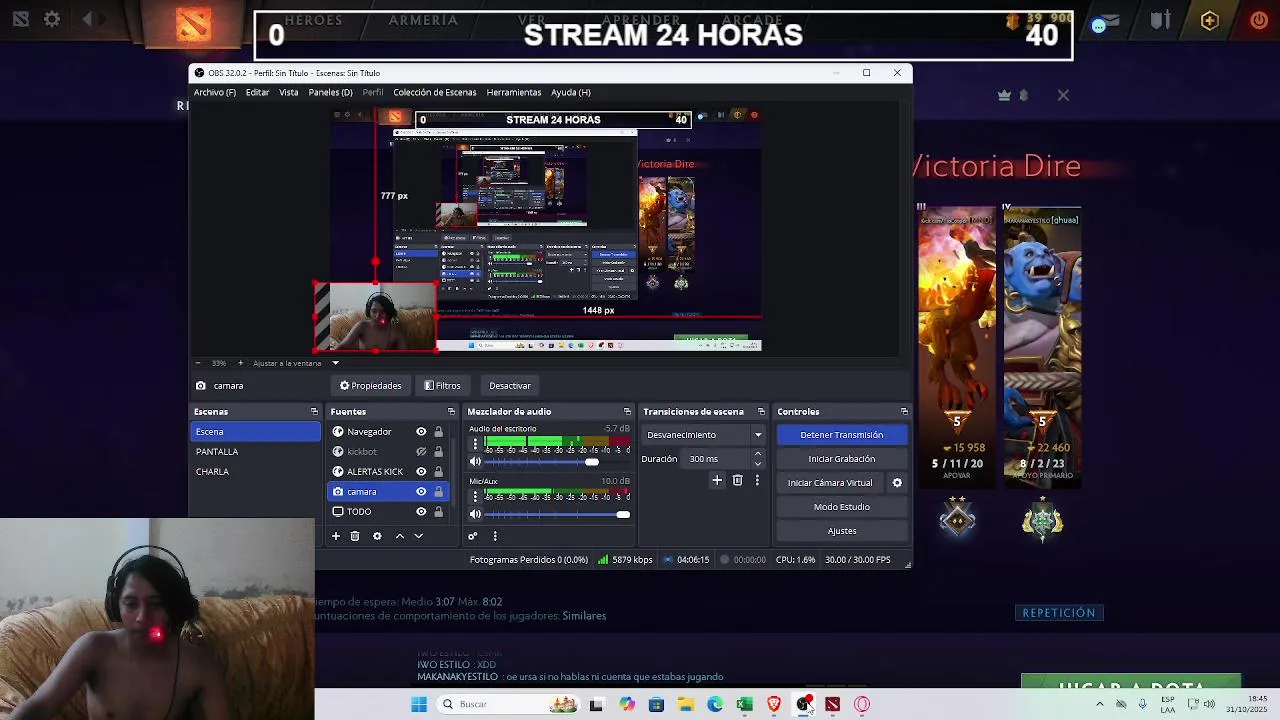Open the Paneles menu
This screenshot has height=720, width=1280.
click(x=330, y=92)
